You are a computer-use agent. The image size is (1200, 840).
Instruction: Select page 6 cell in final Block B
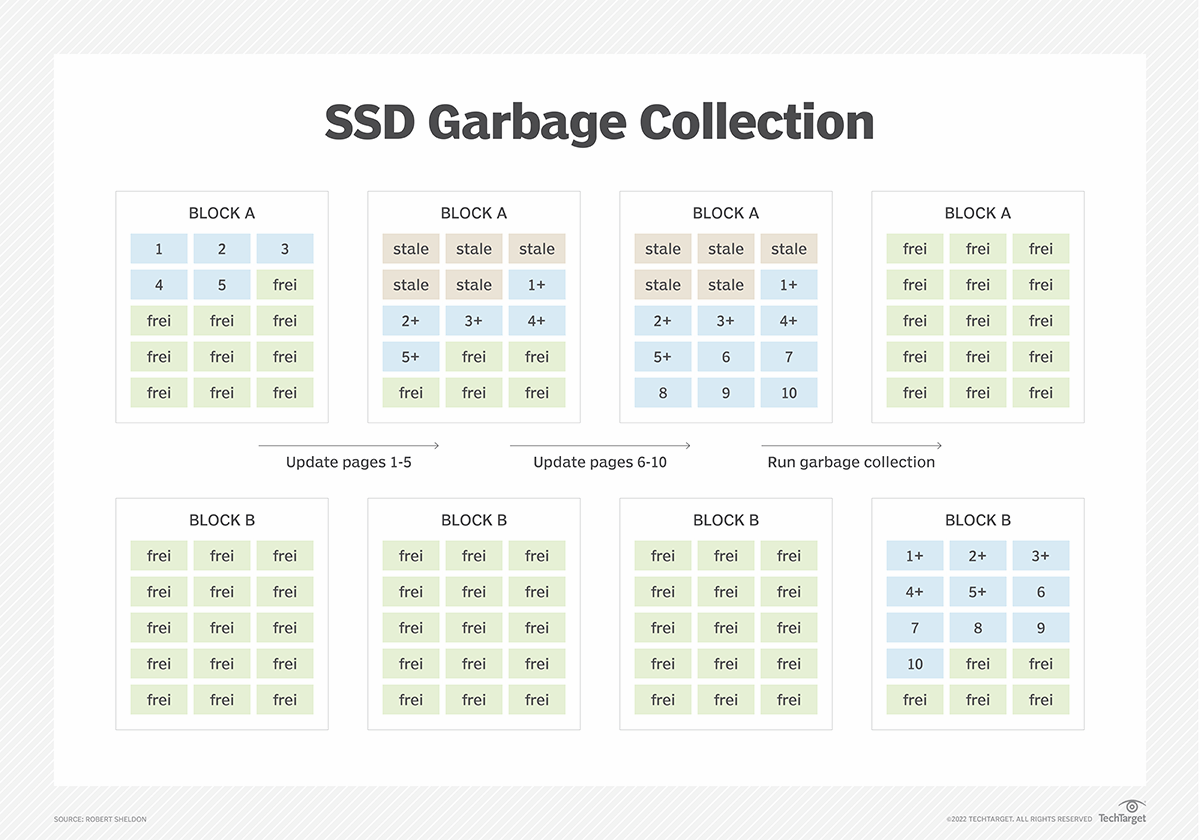(x=1041, y=591)
